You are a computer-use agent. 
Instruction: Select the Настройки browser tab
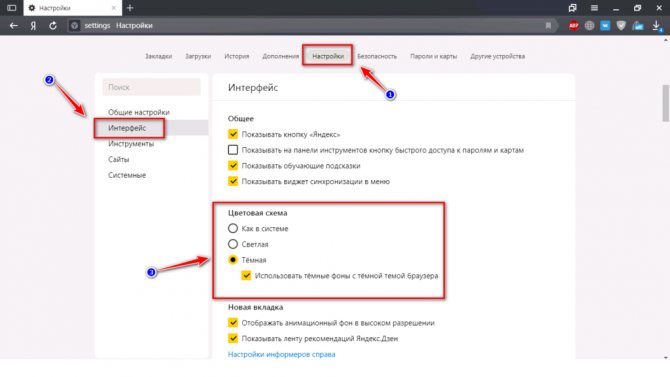tap(73, 8)
